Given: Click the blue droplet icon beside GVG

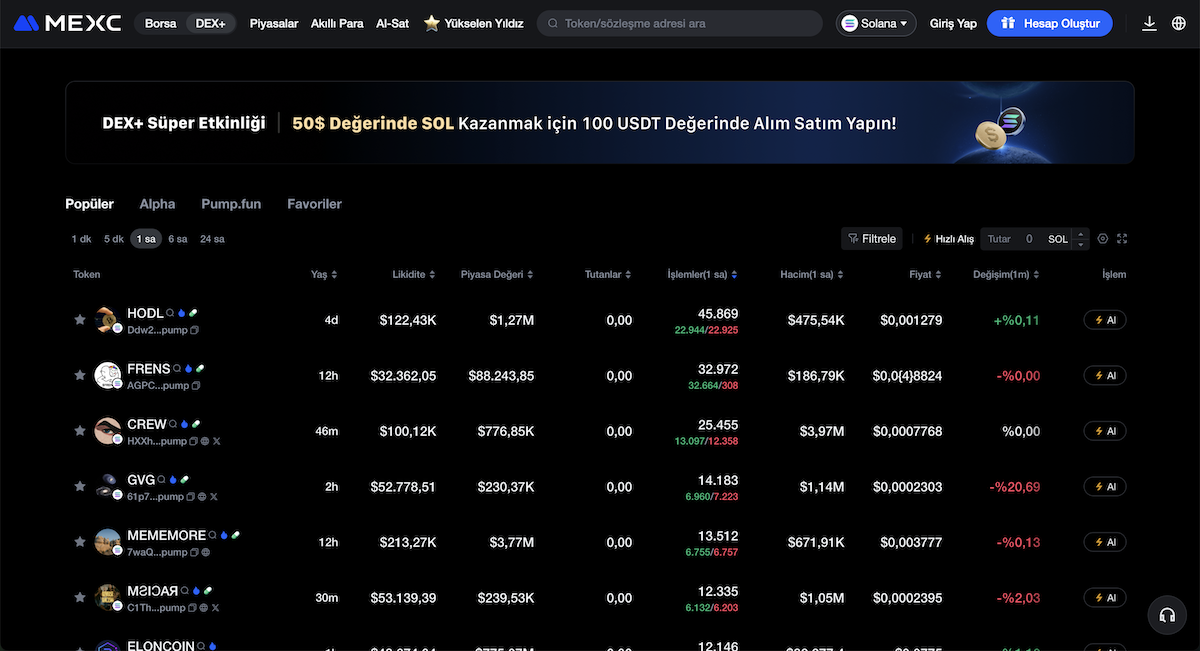Looking at the screenshot, I should [173, 480].
